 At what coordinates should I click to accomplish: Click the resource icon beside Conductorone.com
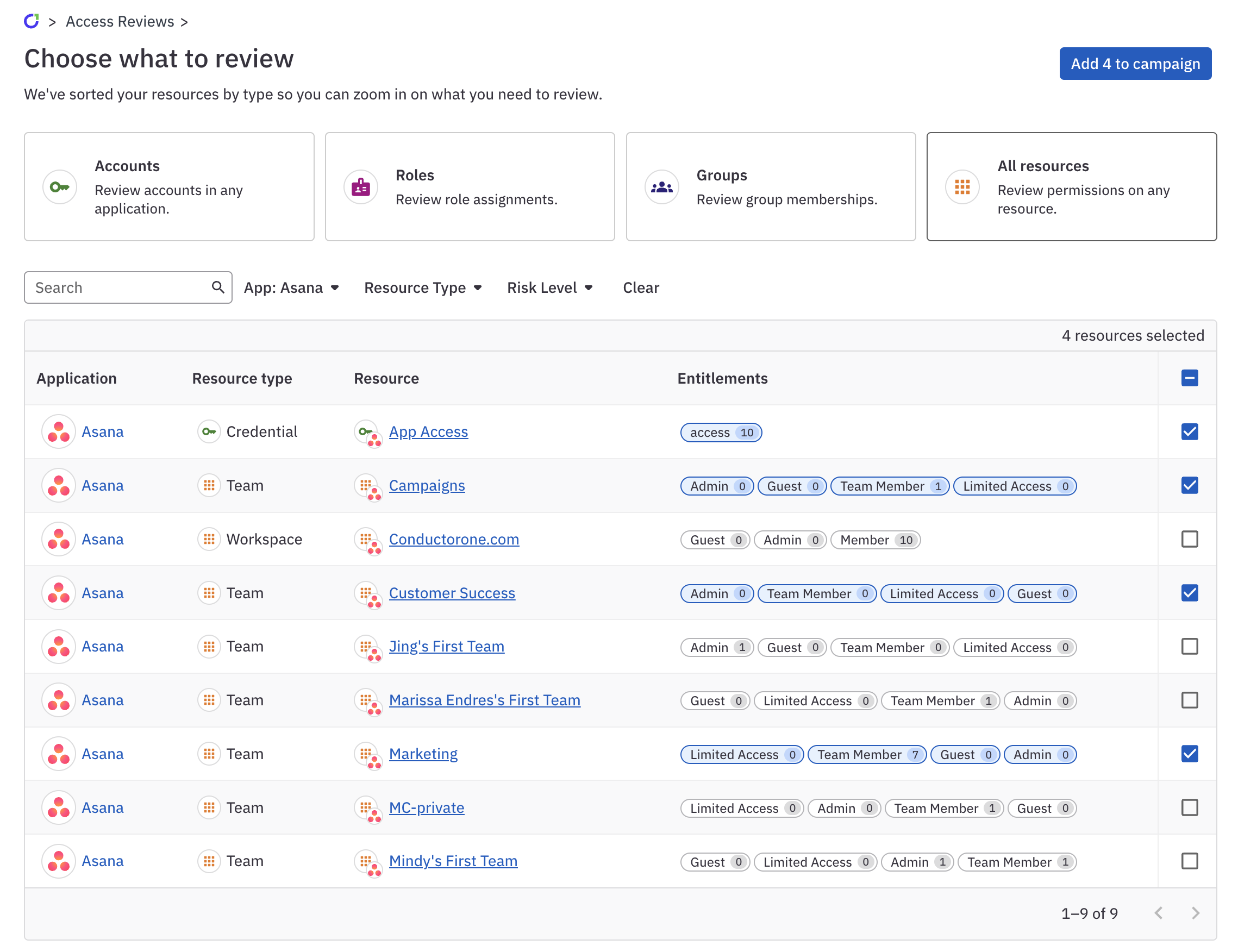click(x=368, y=541)
